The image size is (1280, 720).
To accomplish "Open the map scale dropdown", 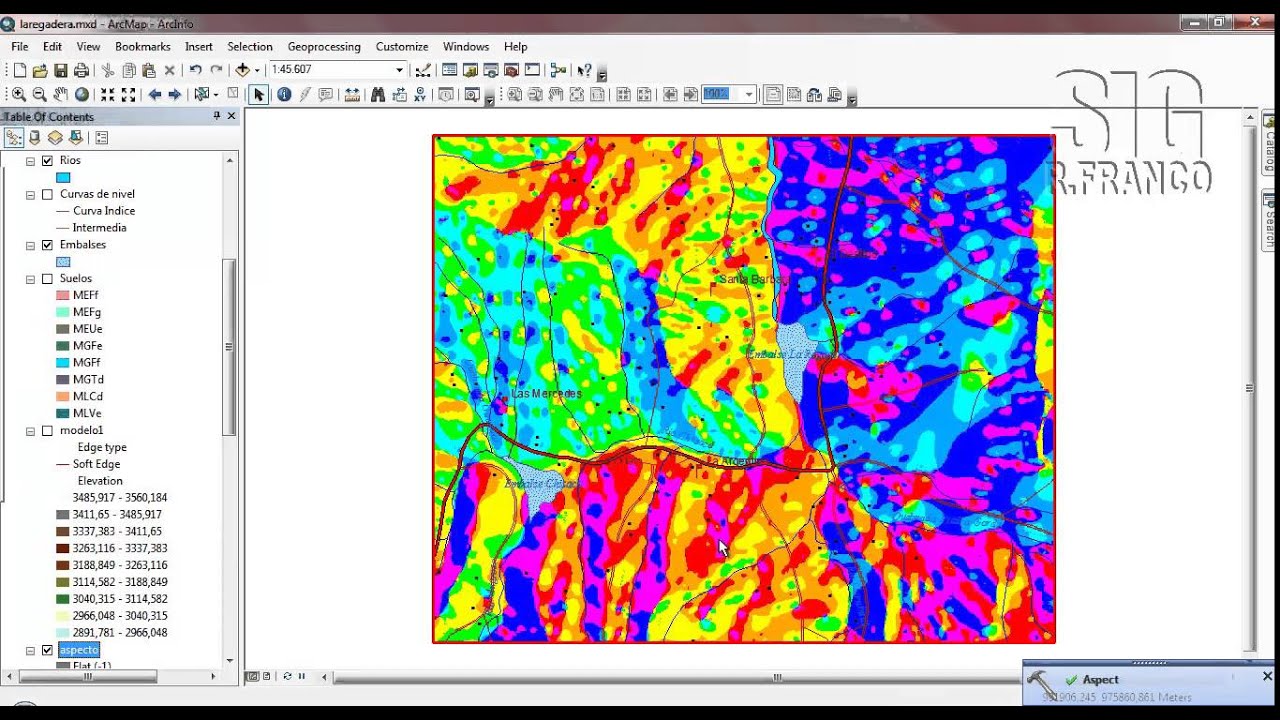I will [x=399, y=70].
